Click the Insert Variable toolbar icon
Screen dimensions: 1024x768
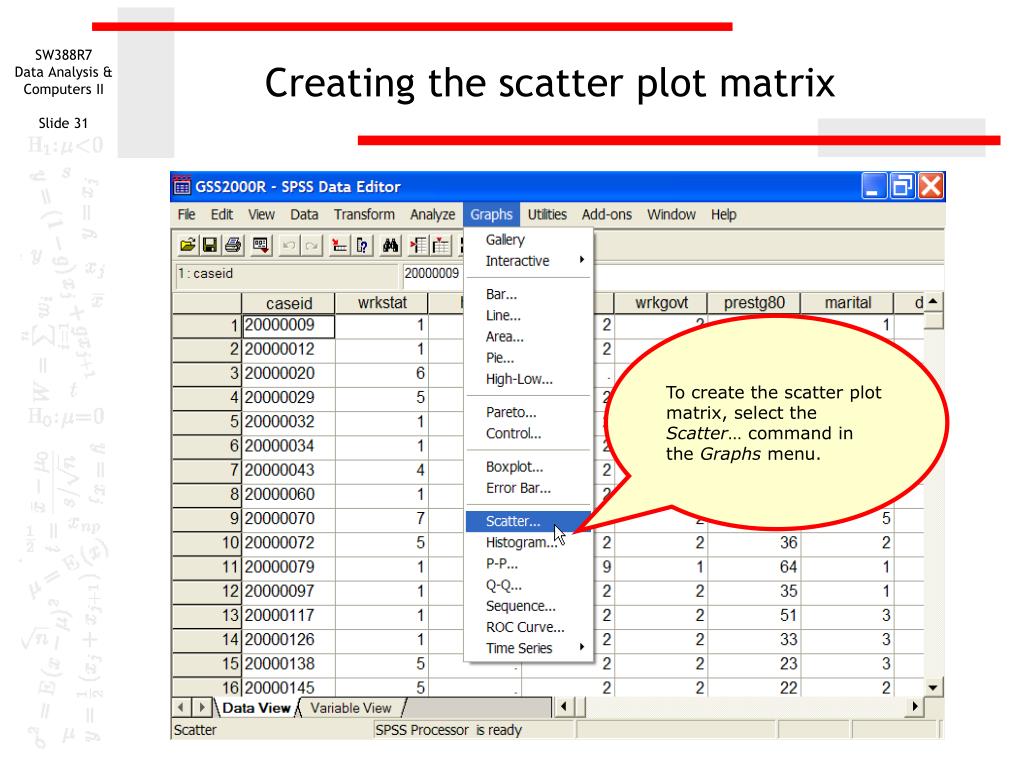click(441, 246)
